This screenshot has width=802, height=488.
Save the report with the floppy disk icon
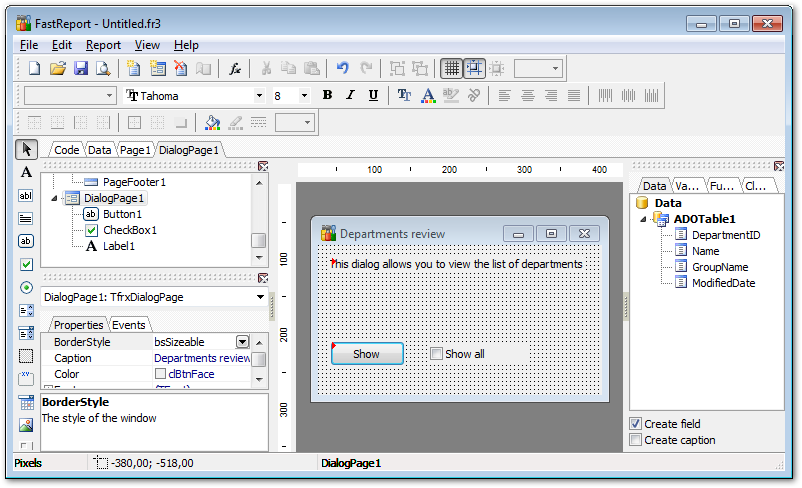coord(81,68)
